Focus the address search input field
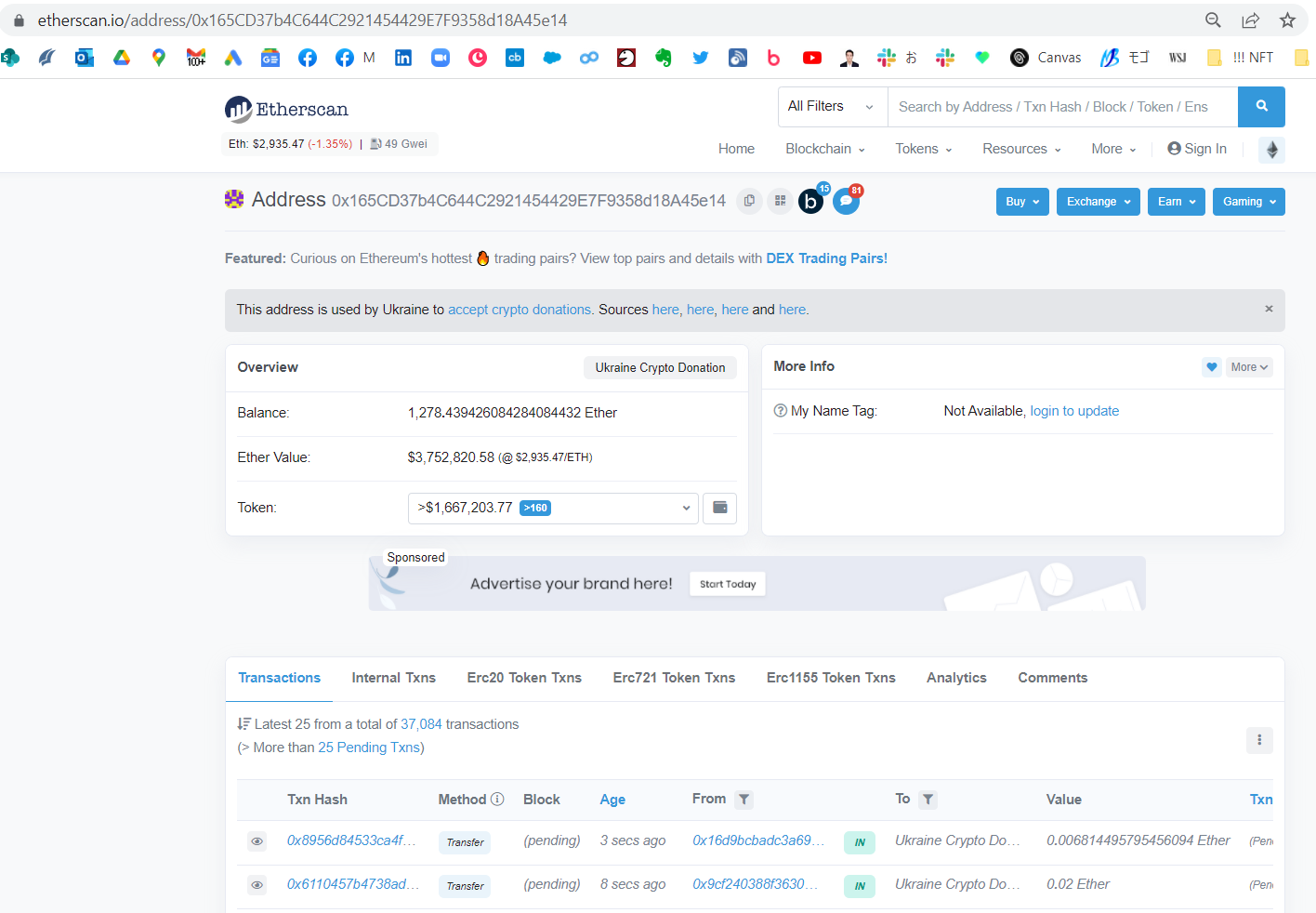The width and height of the screenshot is (1316, 913). 1063,107
